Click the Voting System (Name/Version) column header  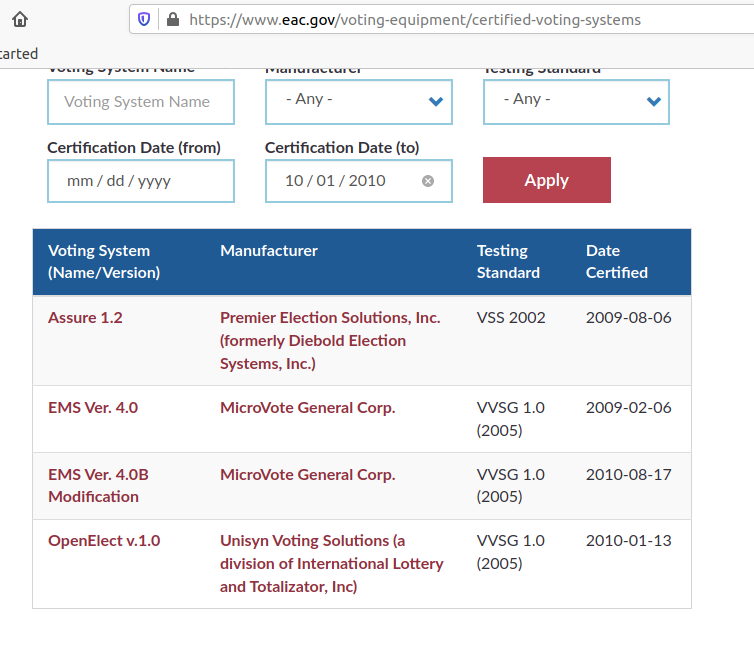click(104, 262)
